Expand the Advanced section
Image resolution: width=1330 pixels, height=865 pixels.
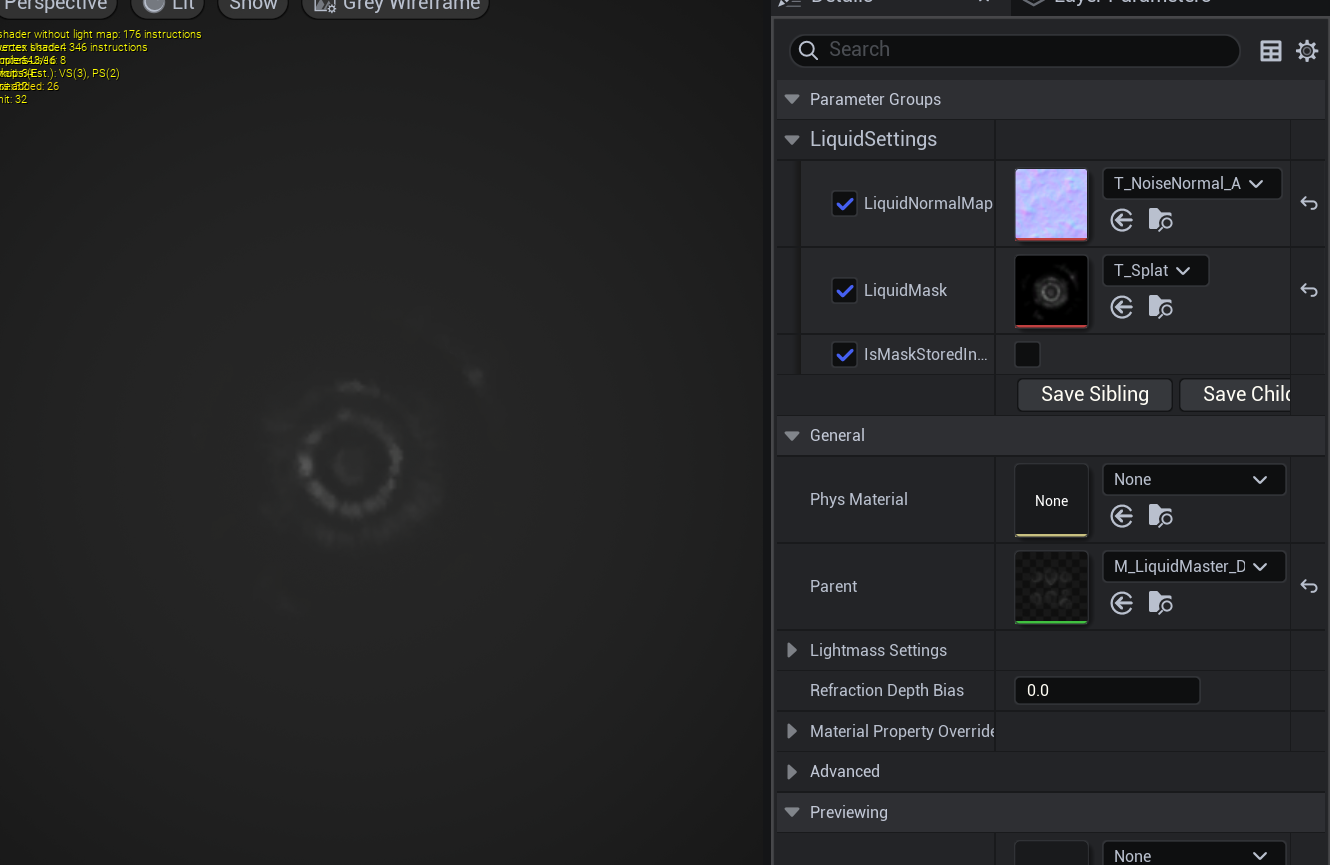(792, 772)
